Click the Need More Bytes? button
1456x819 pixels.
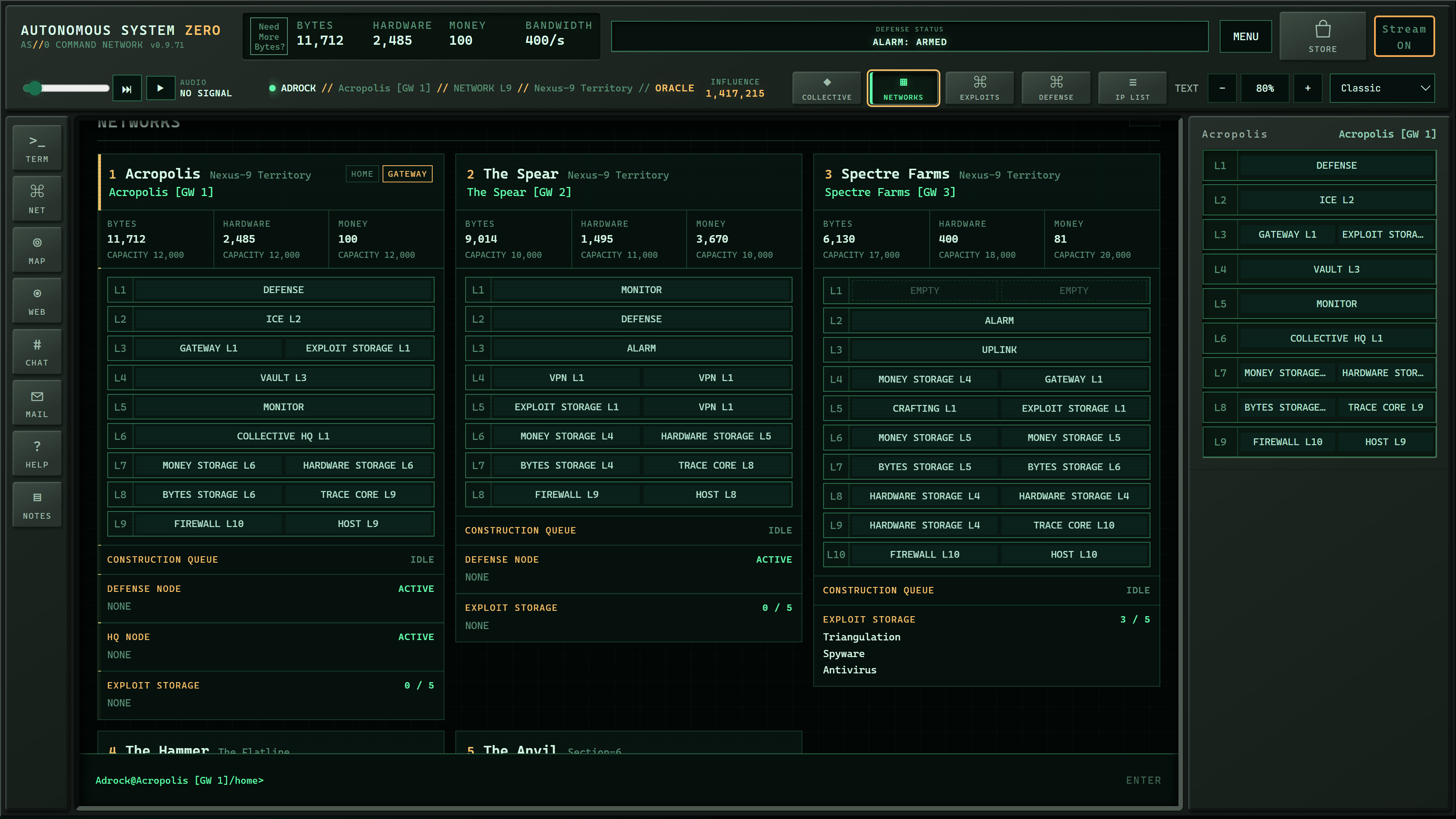(x=269, y=37)
